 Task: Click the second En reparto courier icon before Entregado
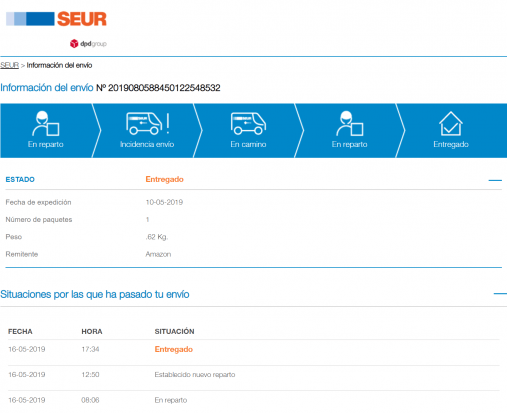point(350,124)
